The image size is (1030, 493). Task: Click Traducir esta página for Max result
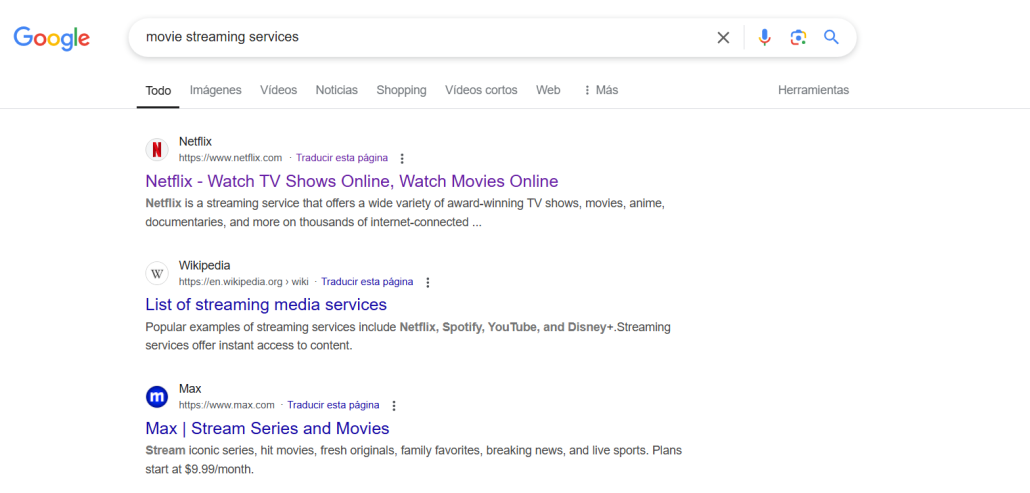pos(333,404)
